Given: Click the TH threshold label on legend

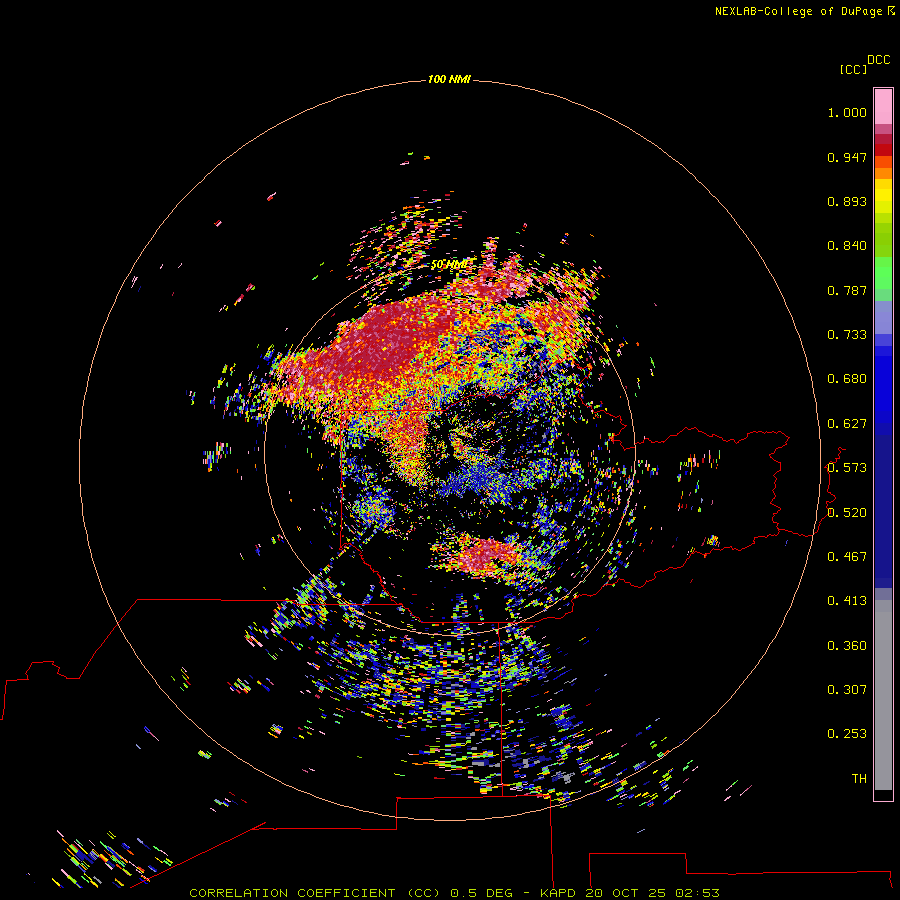Looking at the screenshot, I should click(859, 779).
